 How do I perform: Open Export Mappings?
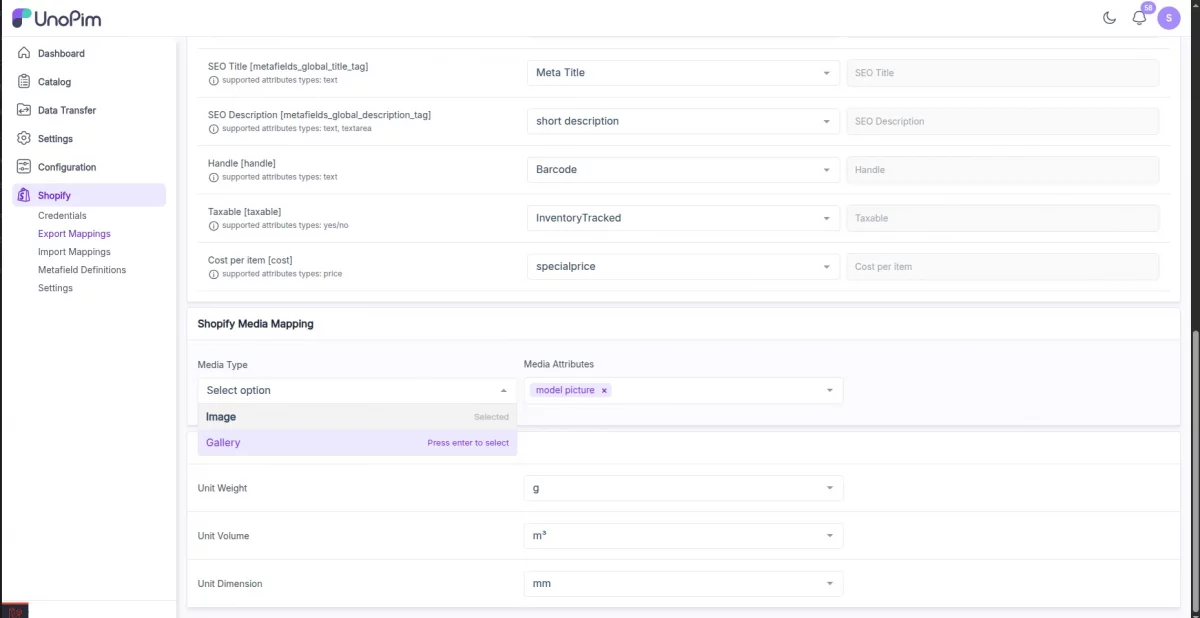pyautogui.click(x=74, y=233)
